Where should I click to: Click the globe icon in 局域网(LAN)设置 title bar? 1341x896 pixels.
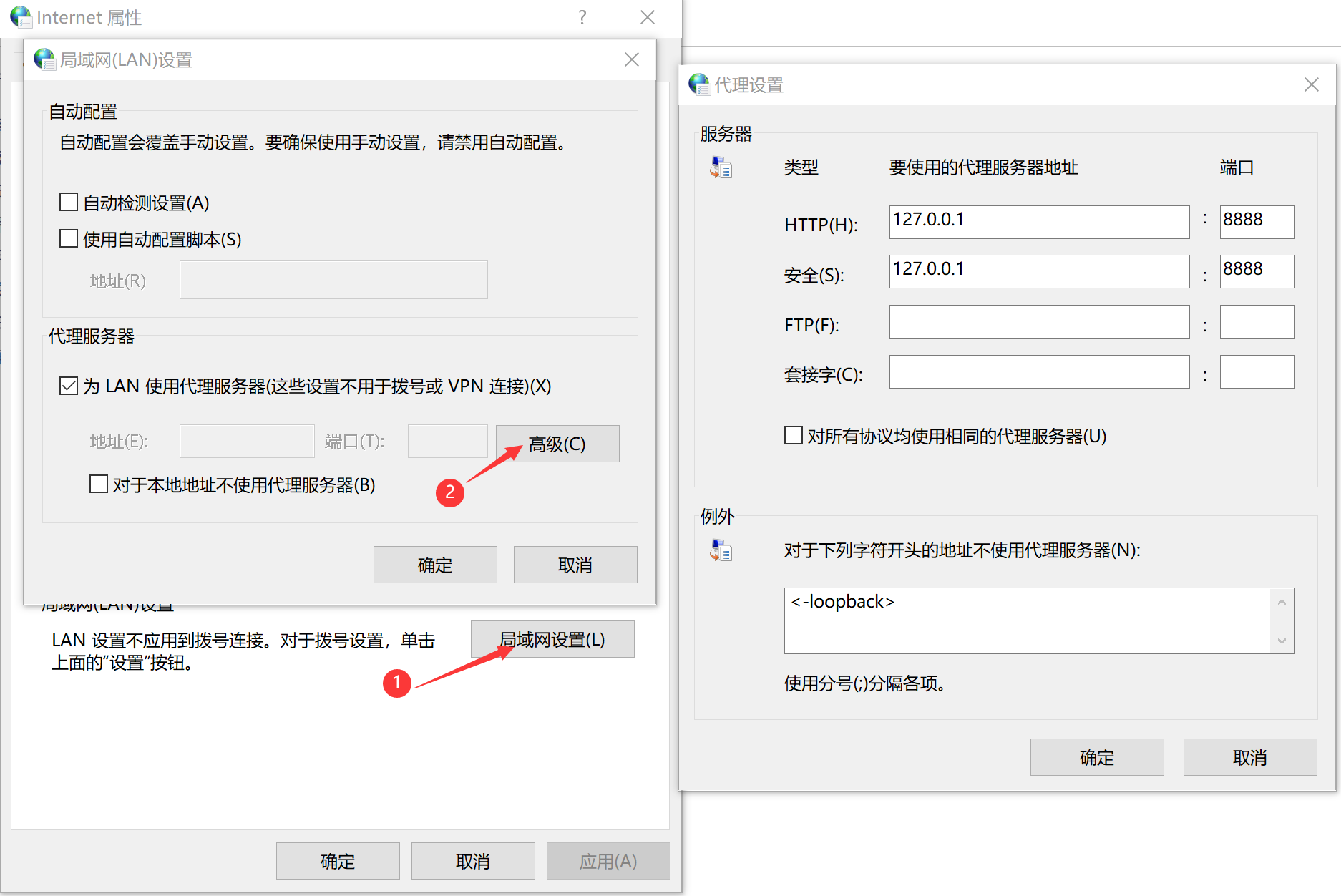coord(44,59)
